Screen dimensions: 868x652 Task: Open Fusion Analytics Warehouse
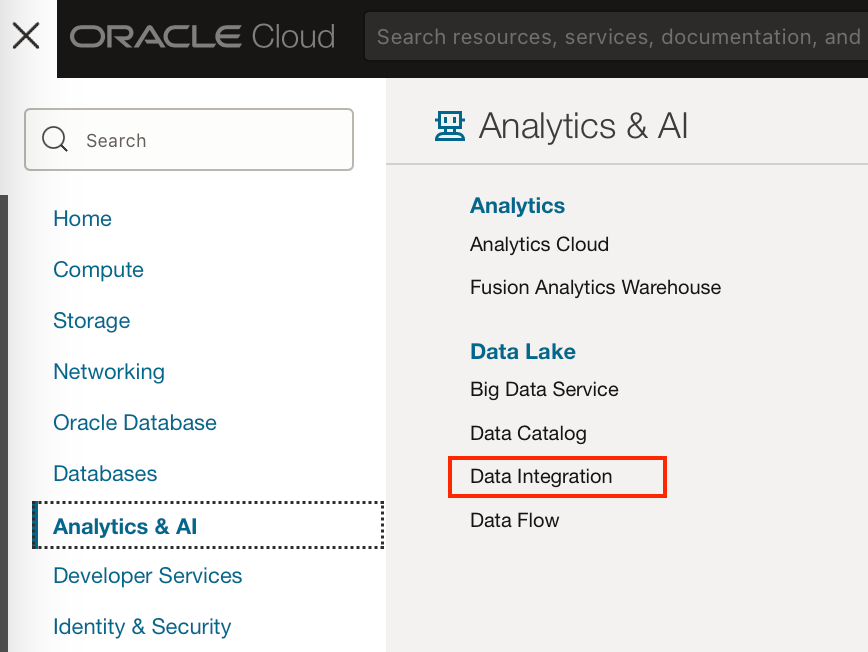[595, 287]
